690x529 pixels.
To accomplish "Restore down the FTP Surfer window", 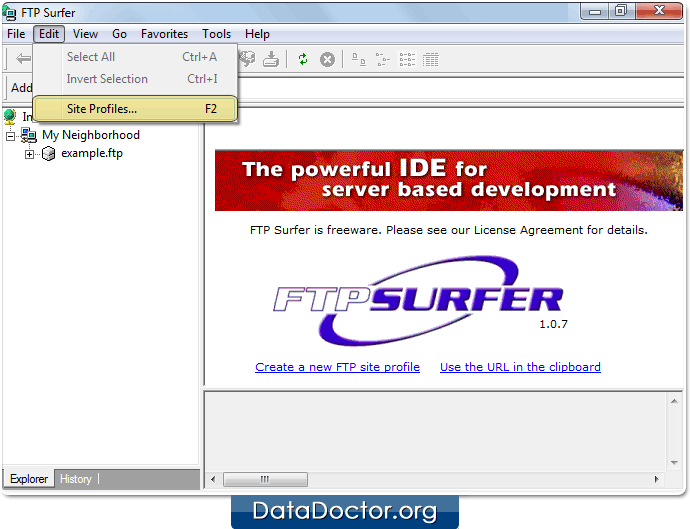I will [621, 11].
